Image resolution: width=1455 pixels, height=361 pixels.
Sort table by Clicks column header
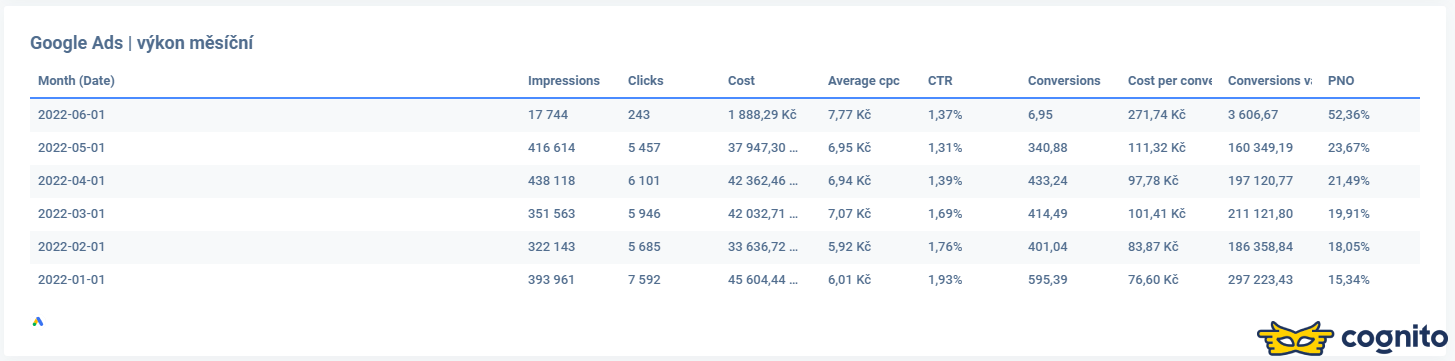(645, 81)
